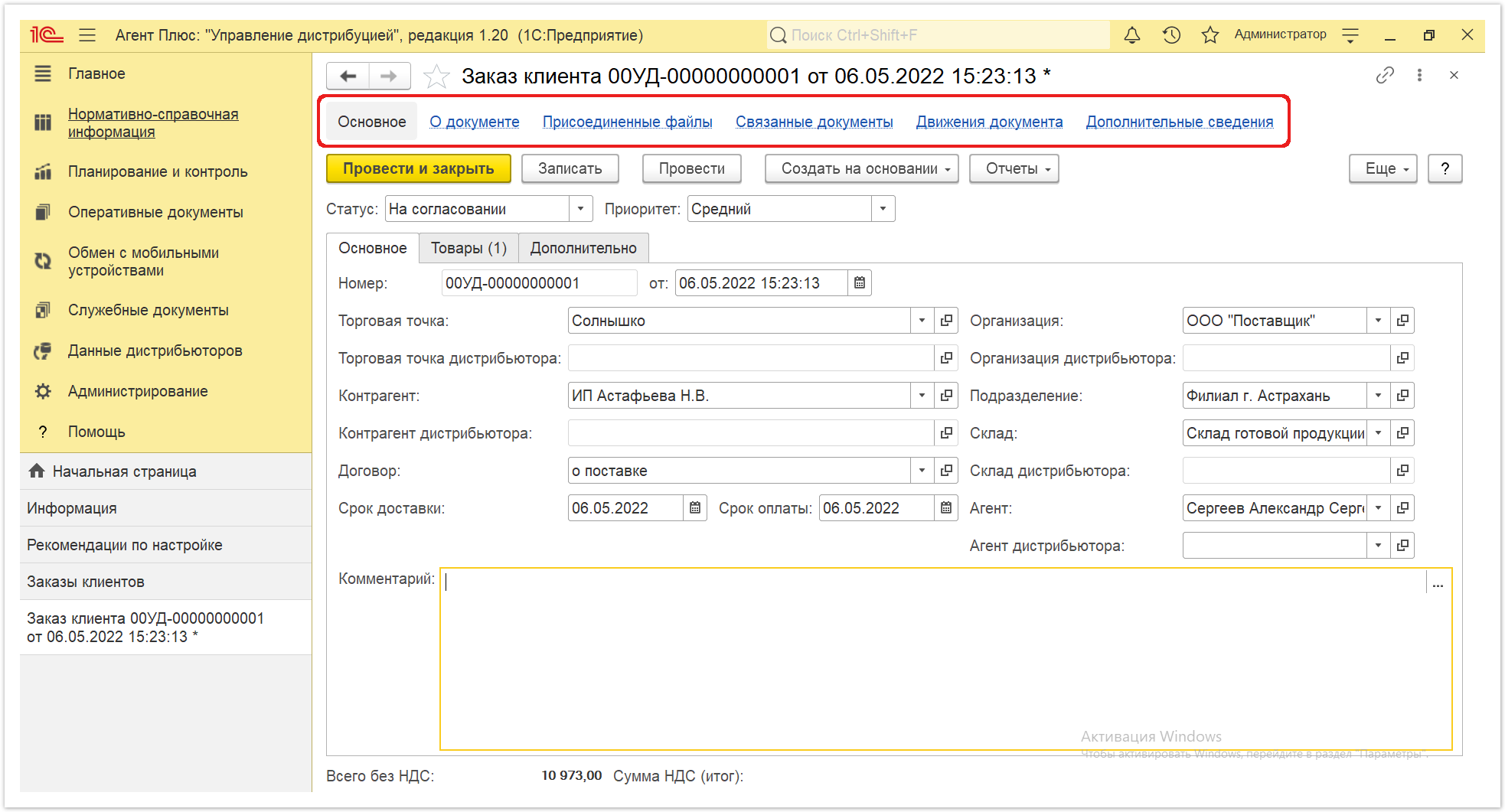
Task: Open Оперативные документы section
Action: [x=155, y=212]
